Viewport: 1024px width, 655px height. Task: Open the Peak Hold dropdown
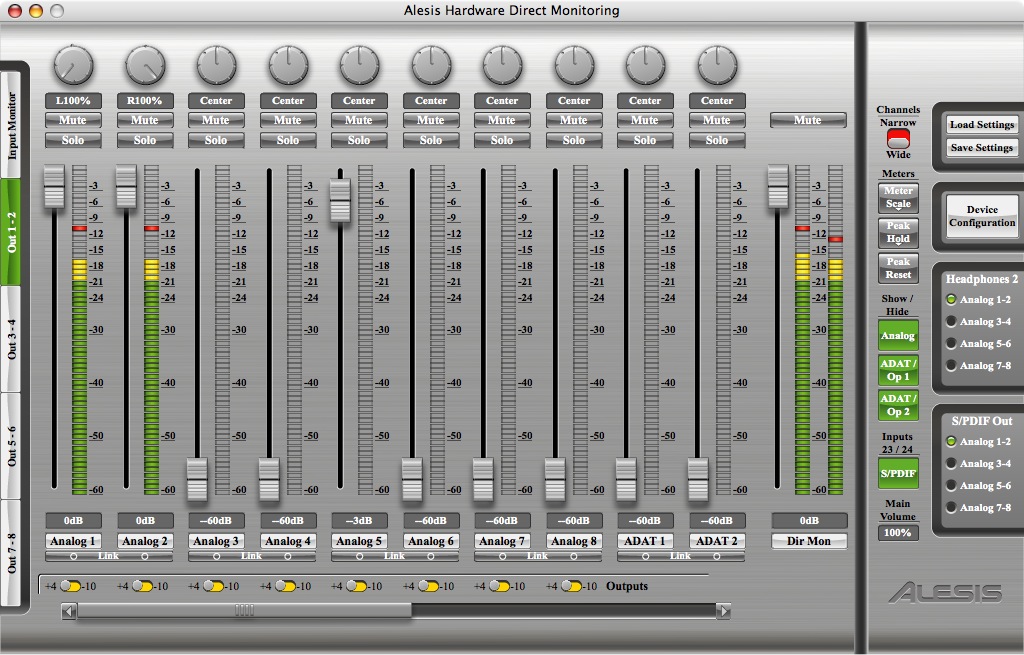tap(899, 232)
